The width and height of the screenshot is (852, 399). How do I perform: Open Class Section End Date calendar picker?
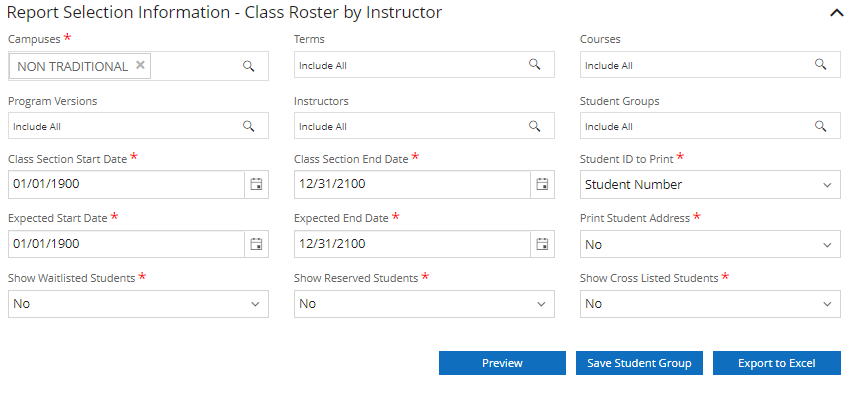tap(542, 184)
